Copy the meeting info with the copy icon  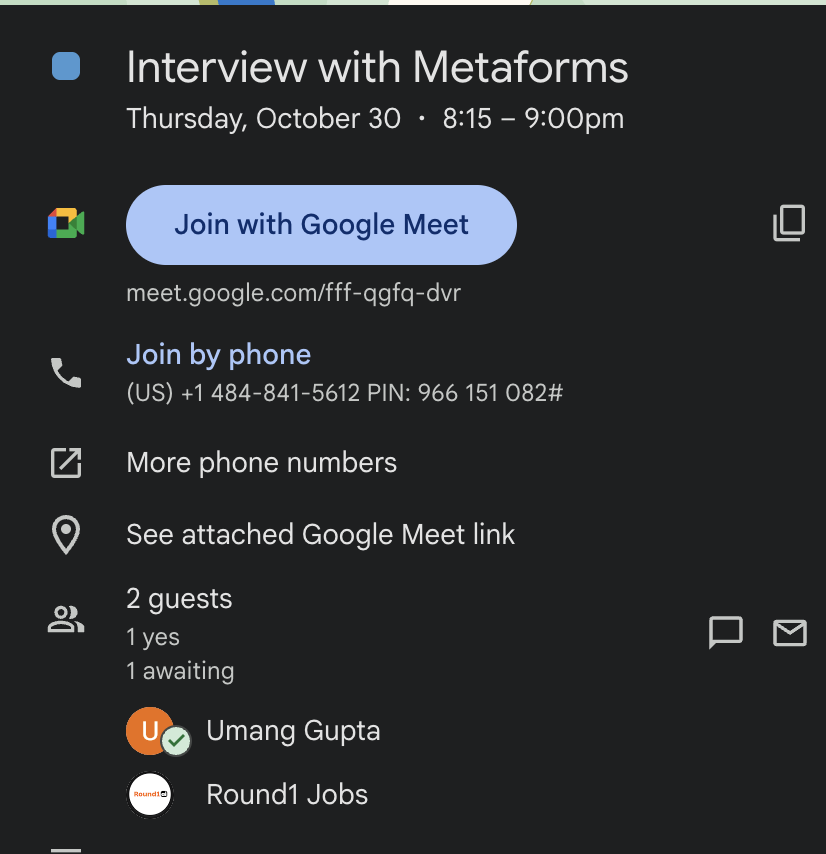tap(789, 223)
